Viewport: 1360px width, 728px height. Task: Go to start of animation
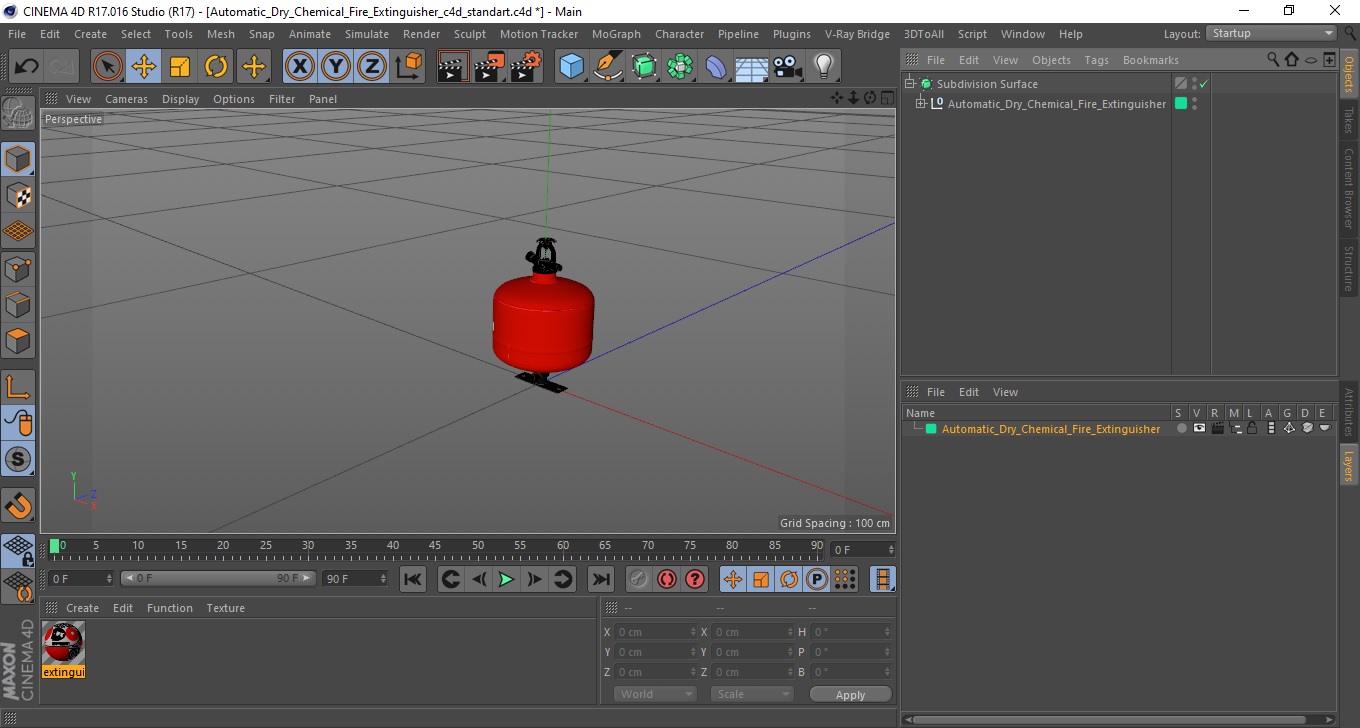click(x=413, y=579)
